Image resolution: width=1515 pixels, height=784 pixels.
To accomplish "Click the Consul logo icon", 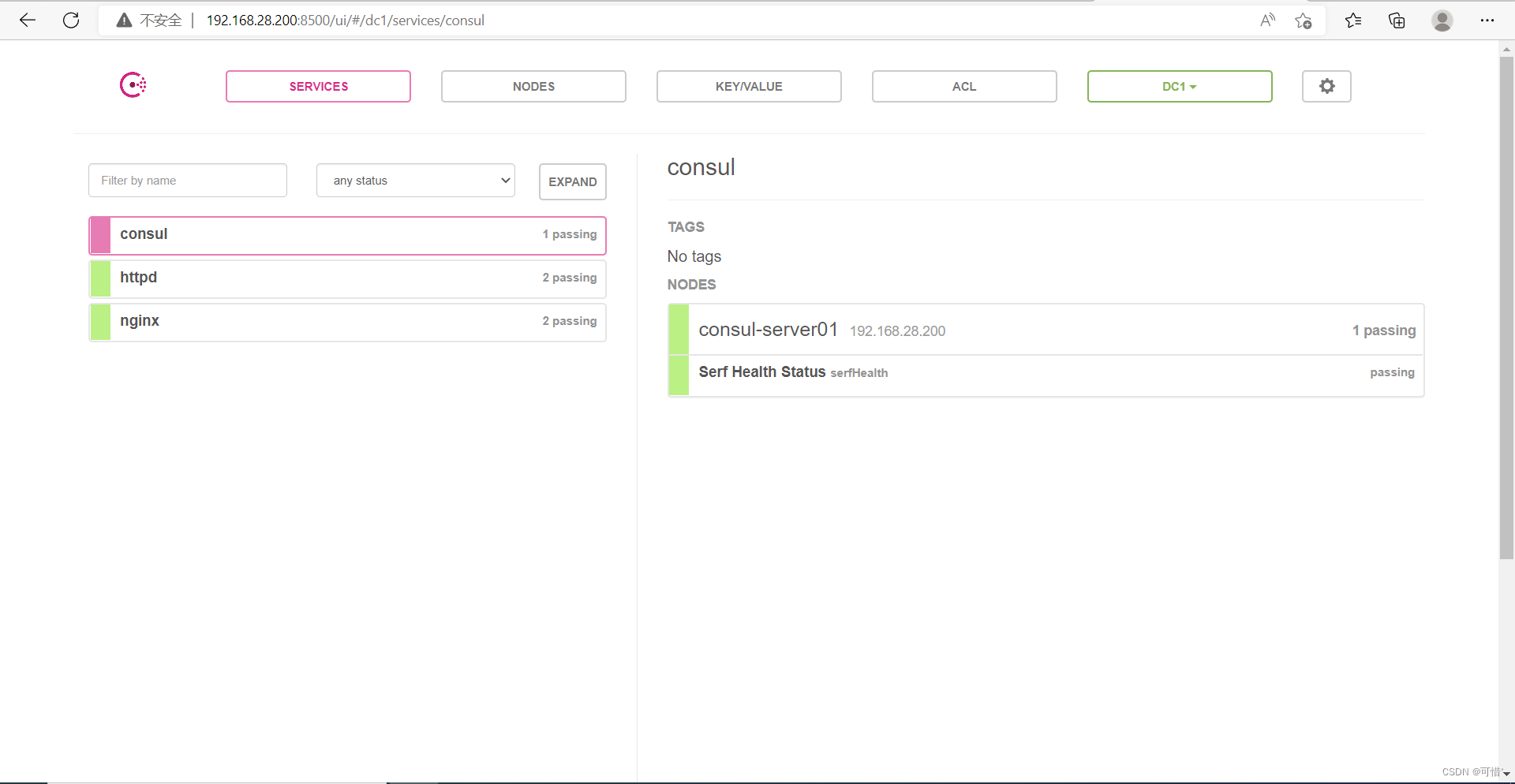I will point(133,85).
